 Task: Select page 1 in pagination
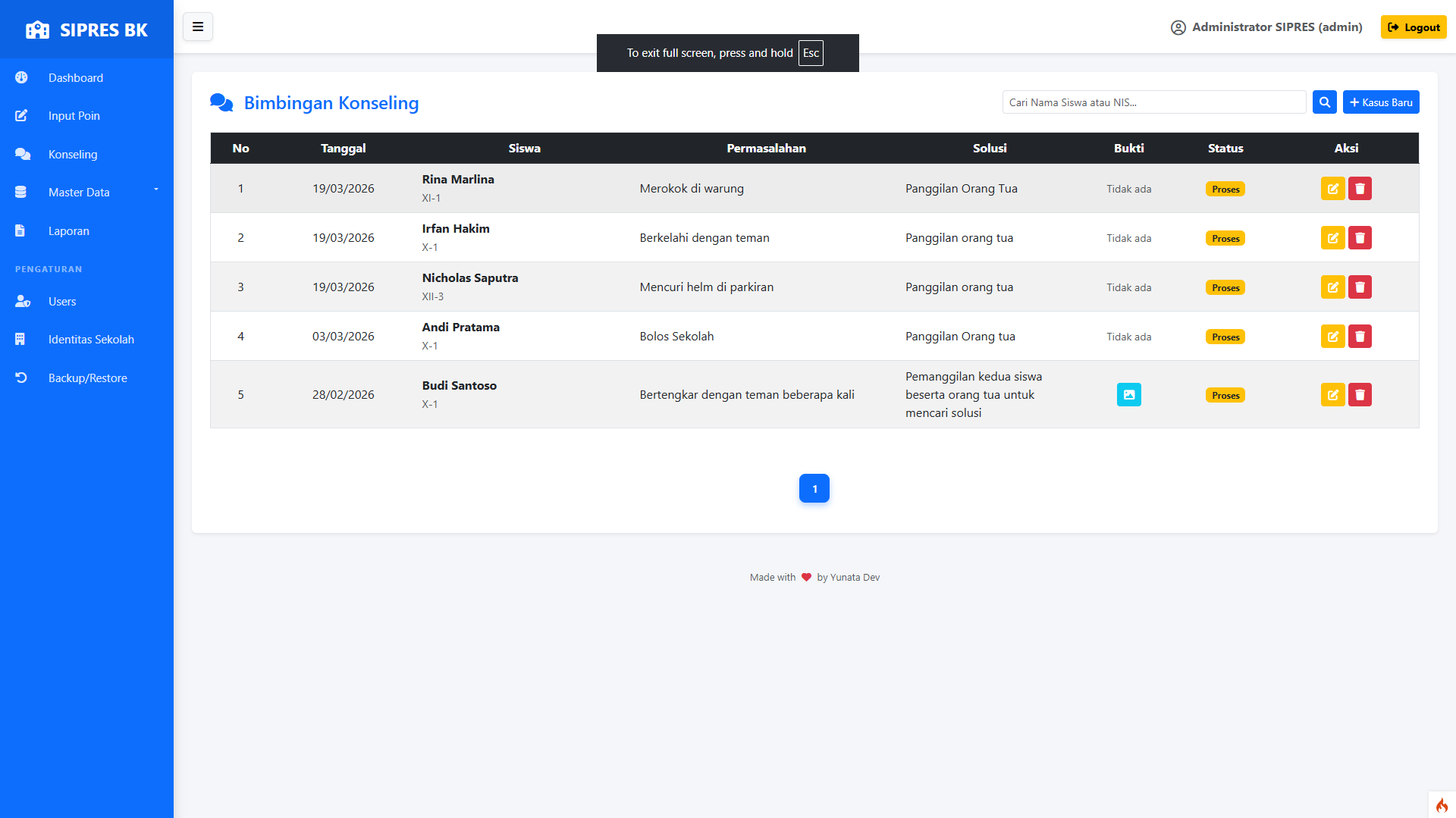click(814, 489)
